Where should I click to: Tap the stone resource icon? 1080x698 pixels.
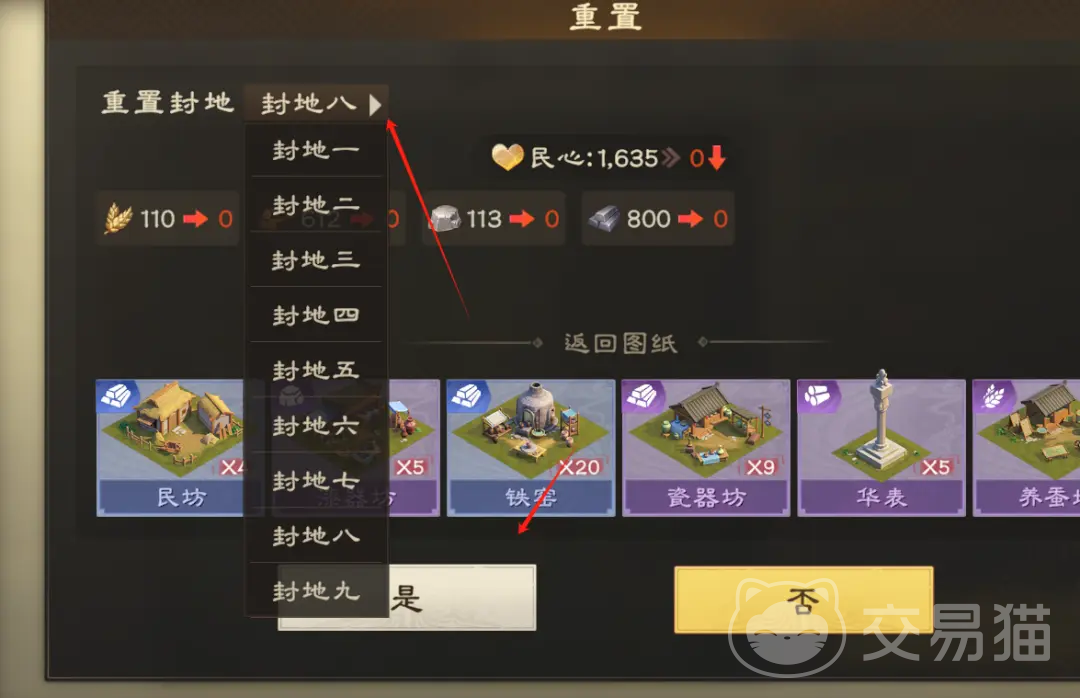coord(445,218)
